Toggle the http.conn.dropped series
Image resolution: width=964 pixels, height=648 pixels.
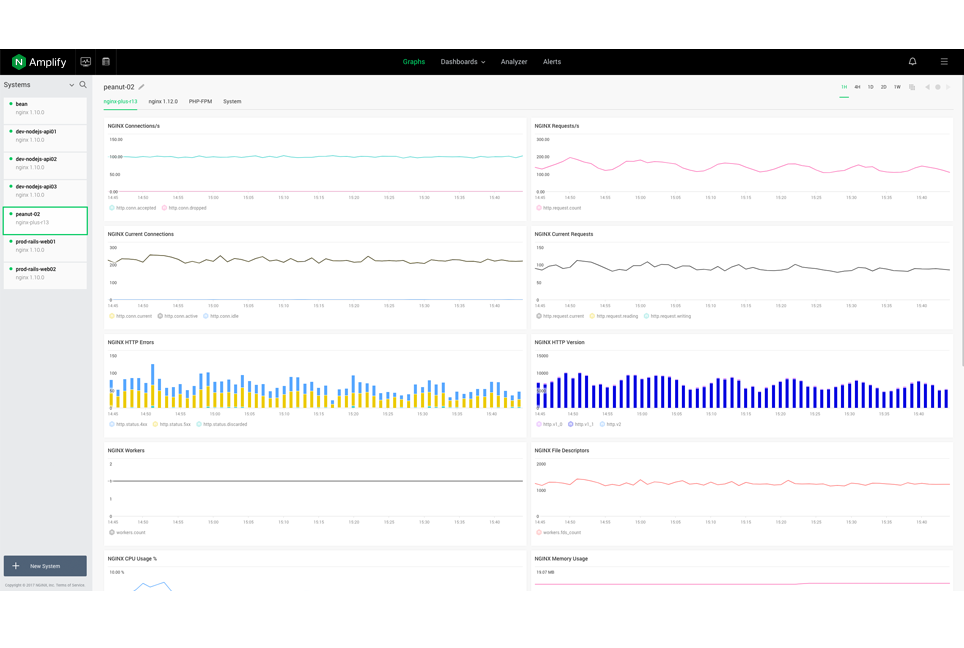point(184,208)
